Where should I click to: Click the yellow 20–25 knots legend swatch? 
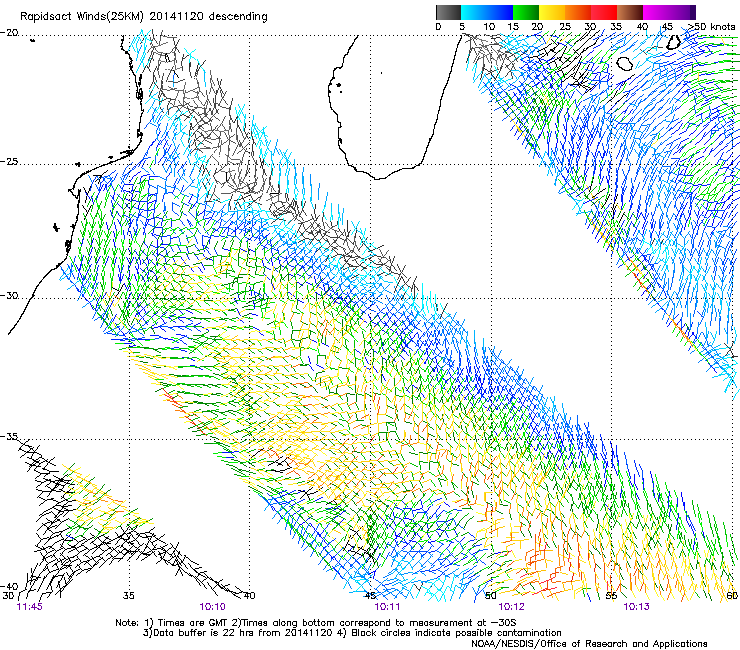point(552,12)
